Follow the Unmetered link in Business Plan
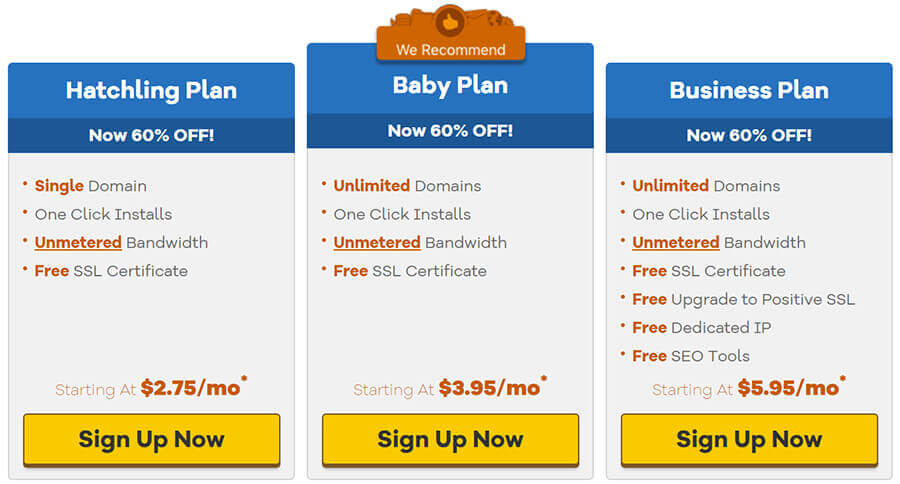The height and width of the screenshot is (484, 900). coord(676,243)
